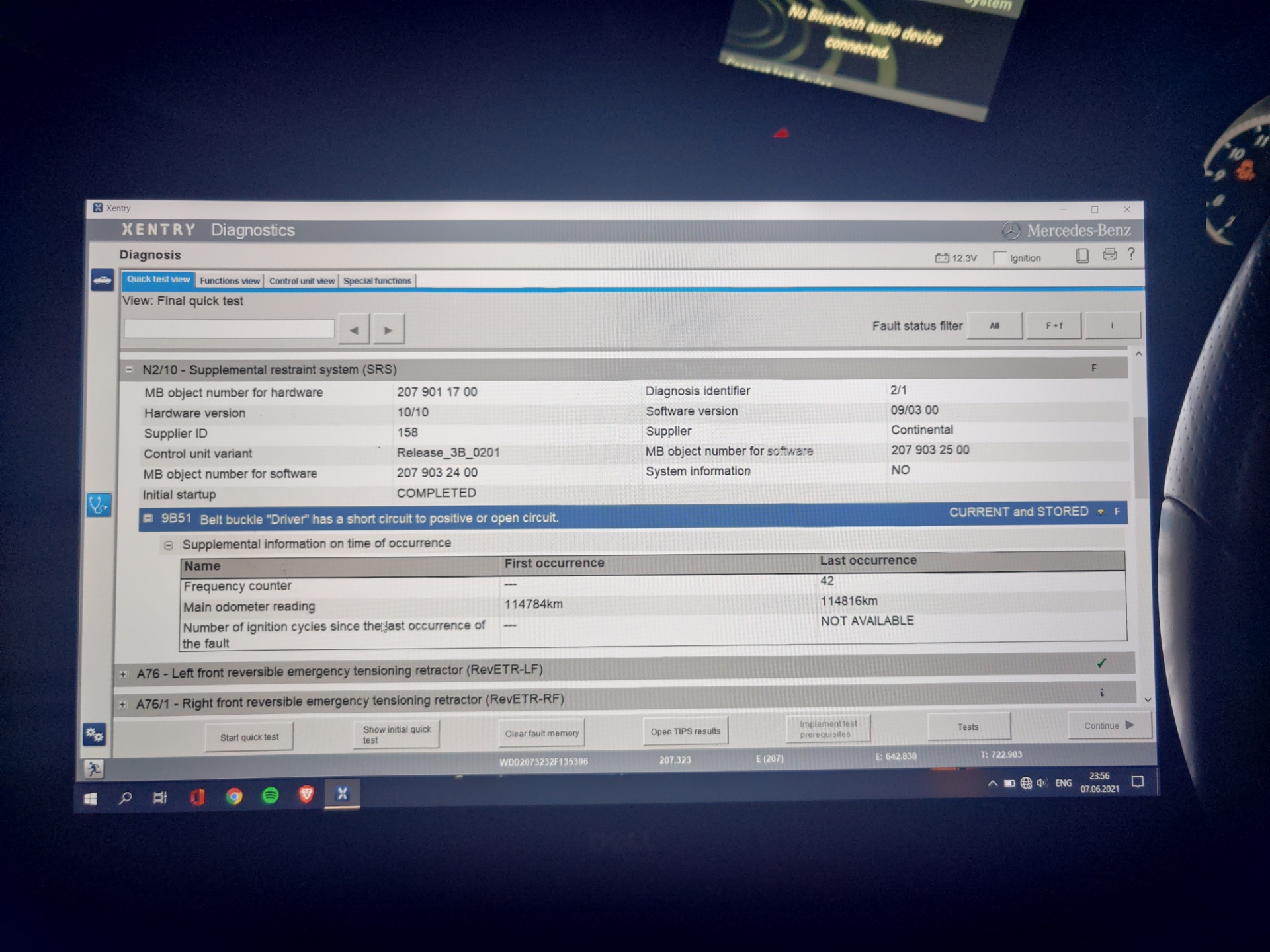Click the Continue button
Image resolution: width=1270 pixels, height=952 pixels.
(1109, 725)
